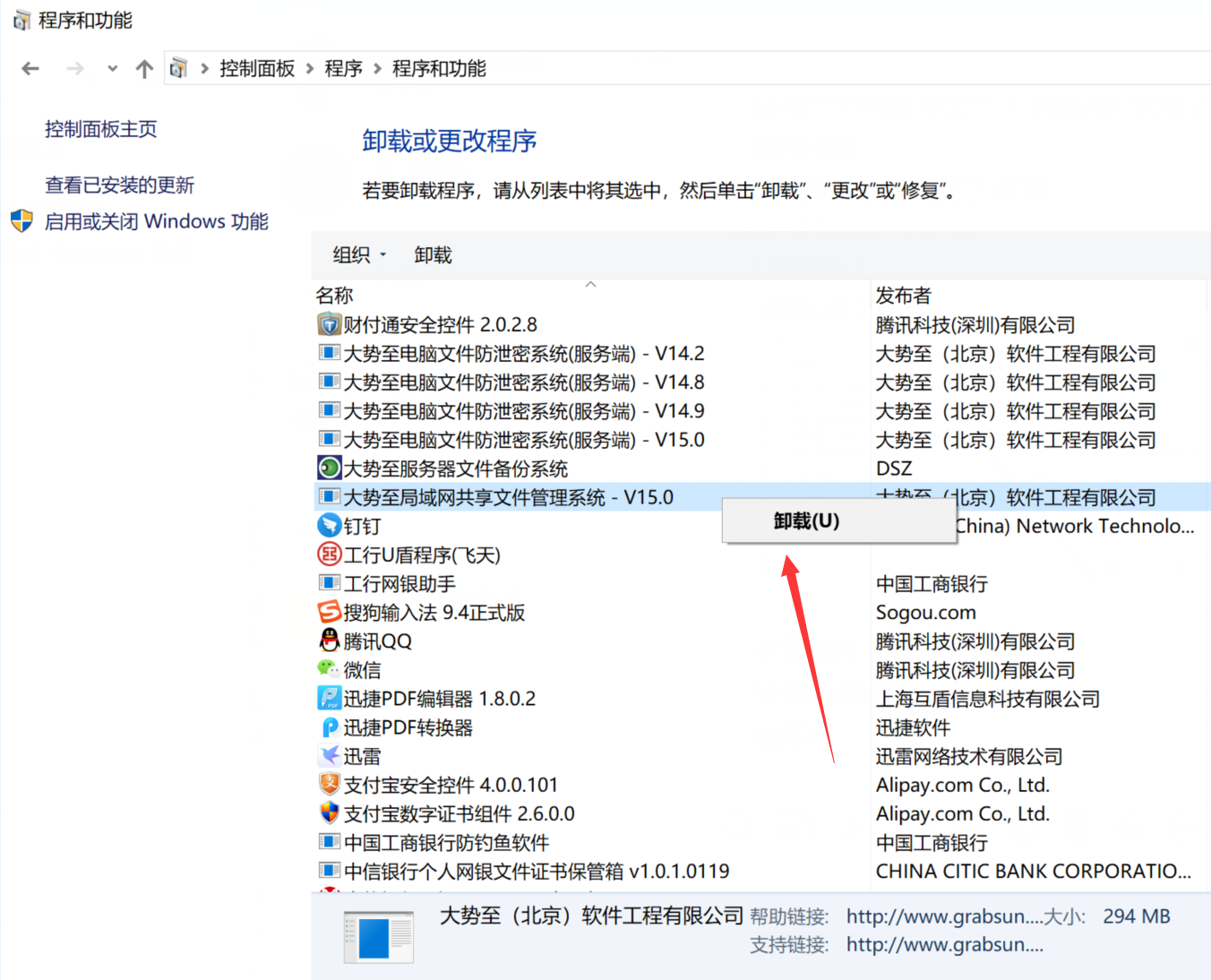
Task: Open 控制面板主页 link
Action: pyautogui.click(x=101, y=129)
